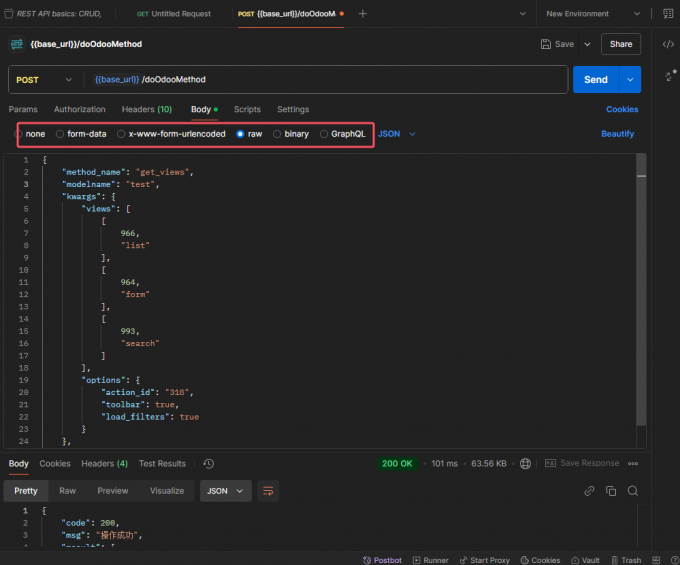Viewport: 680px width, 565px height.
Task: Click the expand pane arrows icon in right sidebar
Action: coord(670,75)
